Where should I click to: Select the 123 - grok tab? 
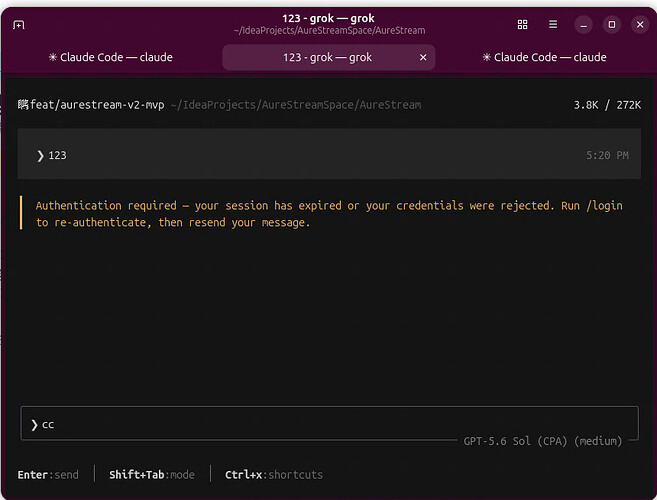(x=328, y=57)
